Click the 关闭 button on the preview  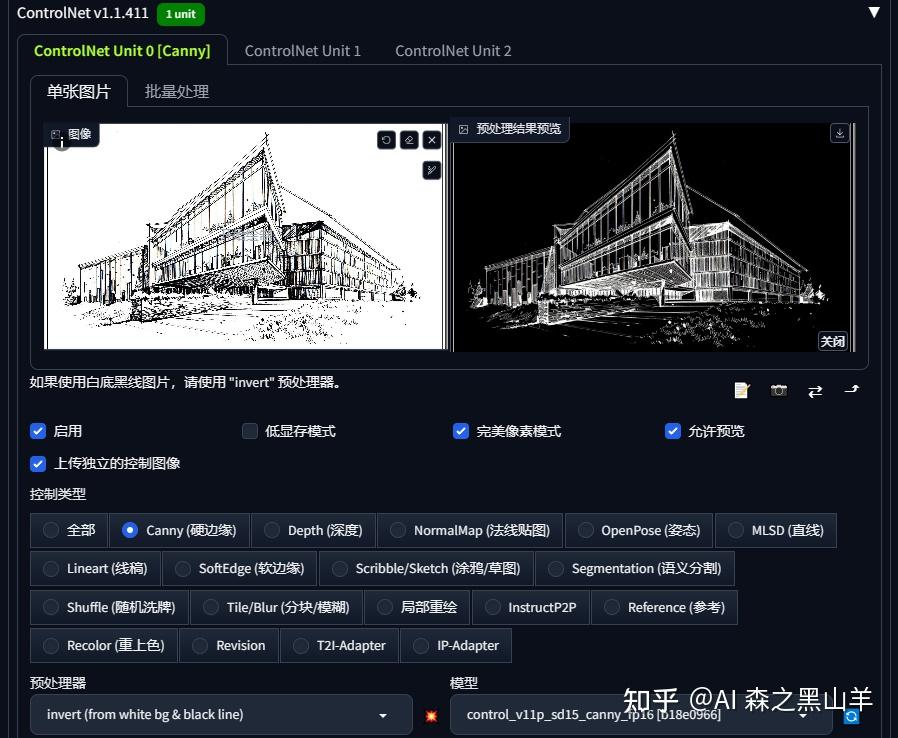click(832, 341)
